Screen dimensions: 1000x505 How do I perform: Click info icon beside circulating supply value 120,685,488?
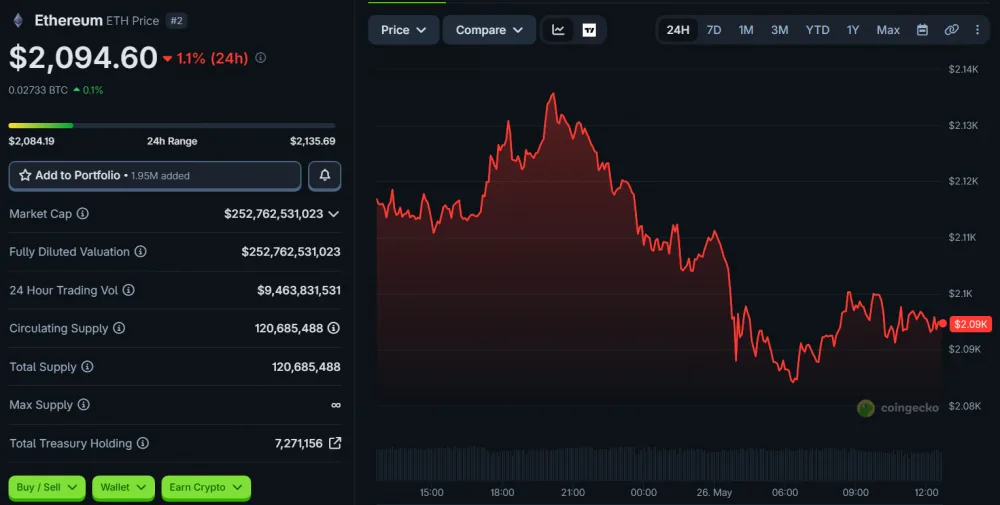(x=334, y=328)
